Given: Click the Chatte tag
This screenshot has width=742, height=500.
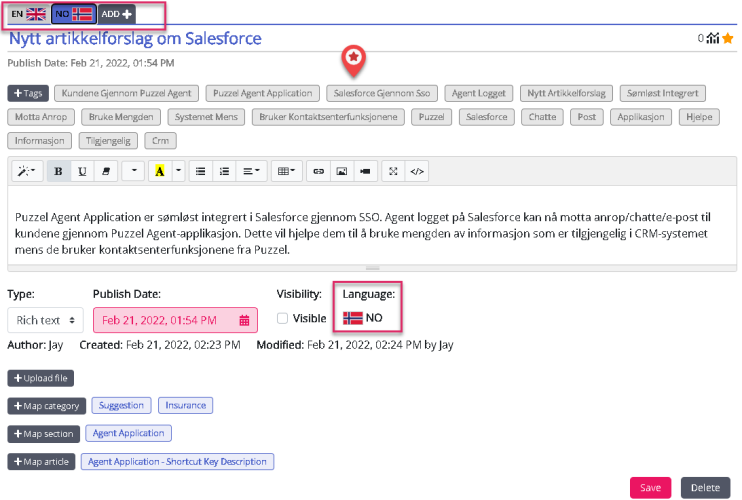Looking at the screenshot, I should point(542,117).
